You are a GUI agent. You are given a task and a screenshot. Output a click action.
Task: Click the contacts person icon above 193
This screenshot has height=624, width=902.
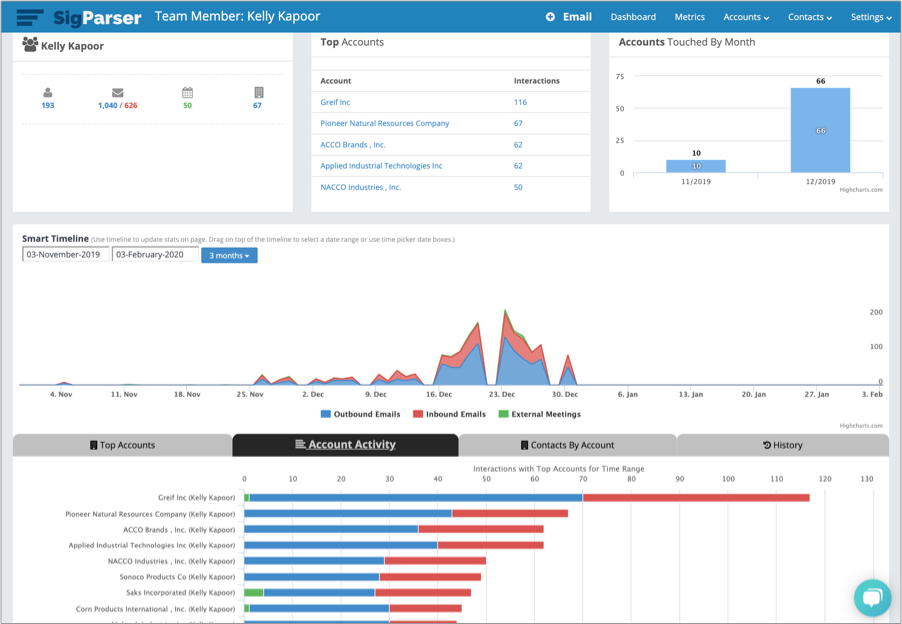(48, 93)
